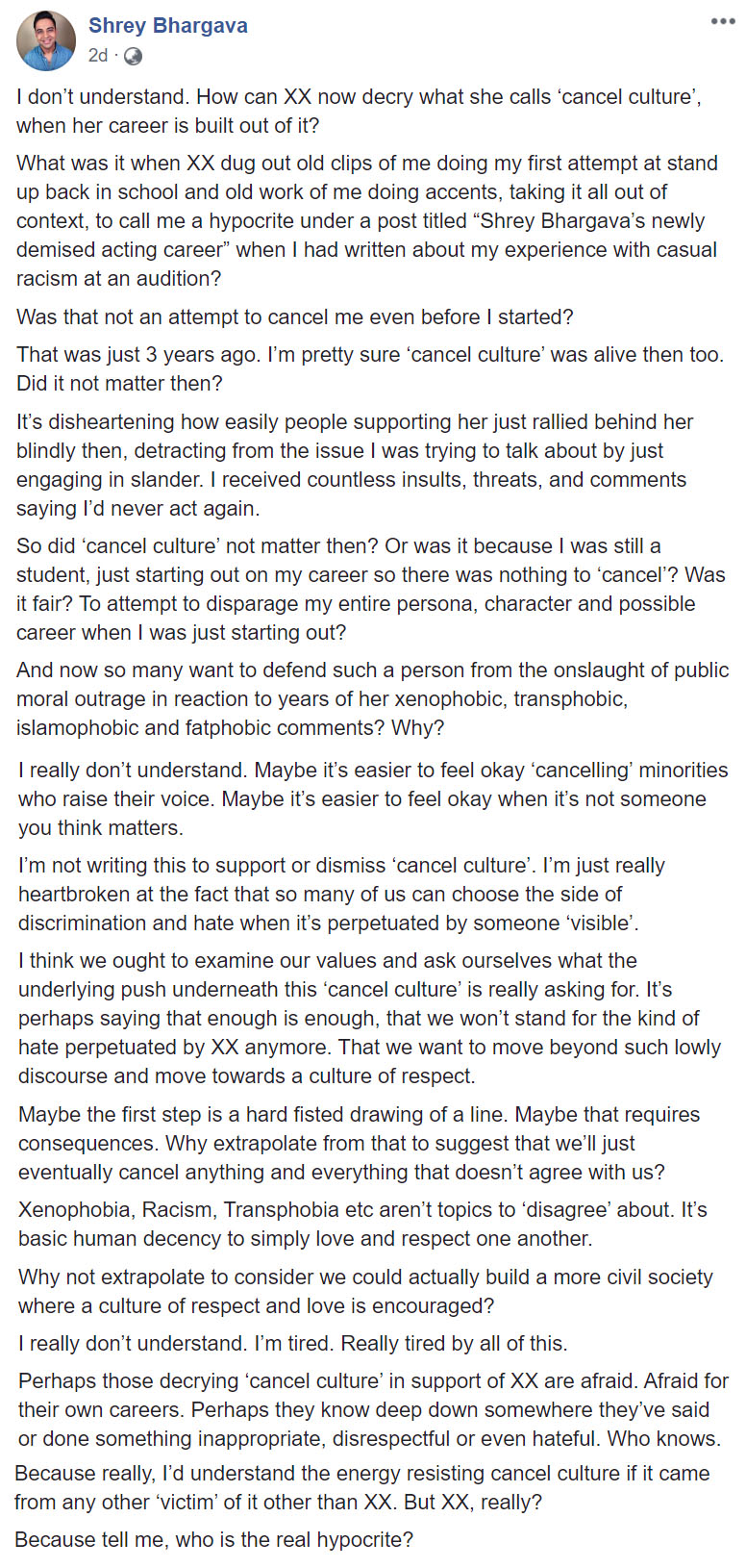
Task: Click the opening paragraph "How can XX now decry"
Action: point(359,111)
